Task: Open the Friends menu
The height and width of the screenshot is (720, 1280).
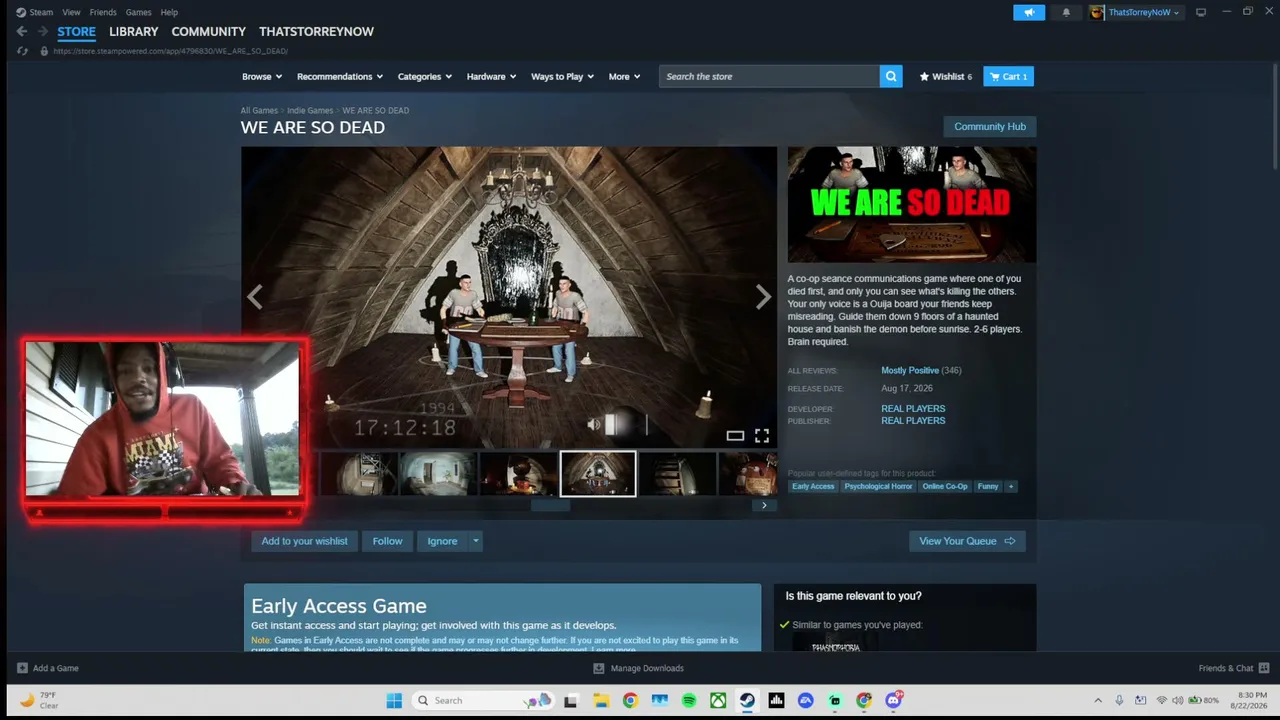Action: pyautogui.click(x=103, y=12)
